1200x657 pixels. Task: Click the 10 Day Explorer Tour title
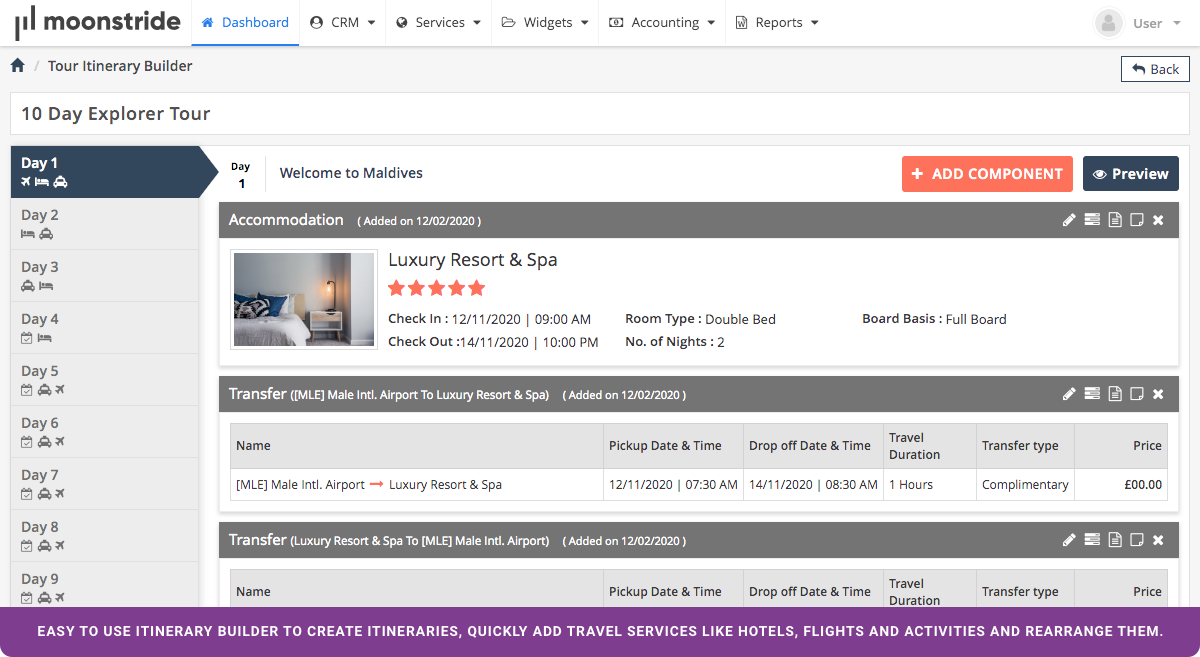pyautogui.click(x=116, y=114)
